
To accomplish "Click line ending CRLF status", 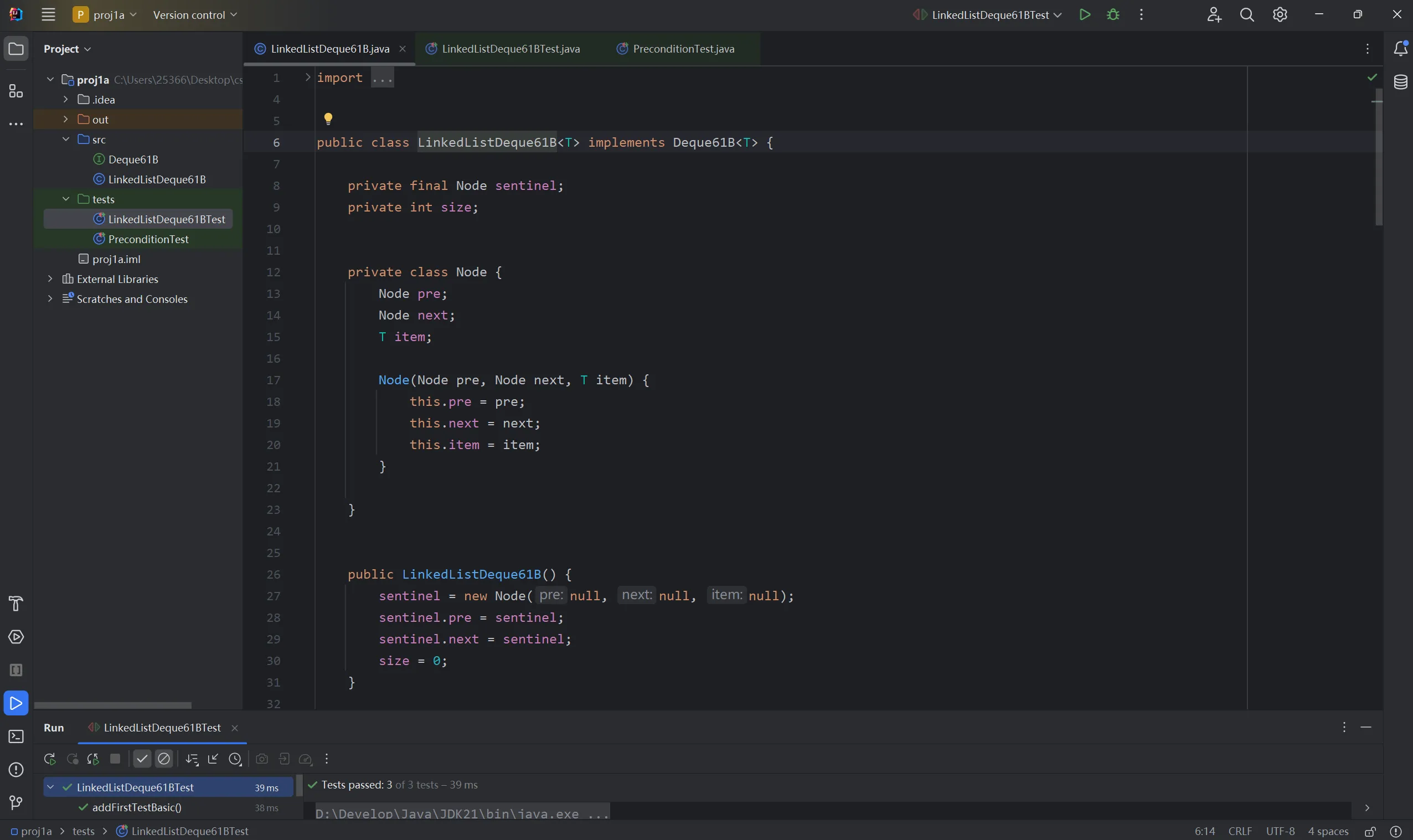I will pos(1240,831).
